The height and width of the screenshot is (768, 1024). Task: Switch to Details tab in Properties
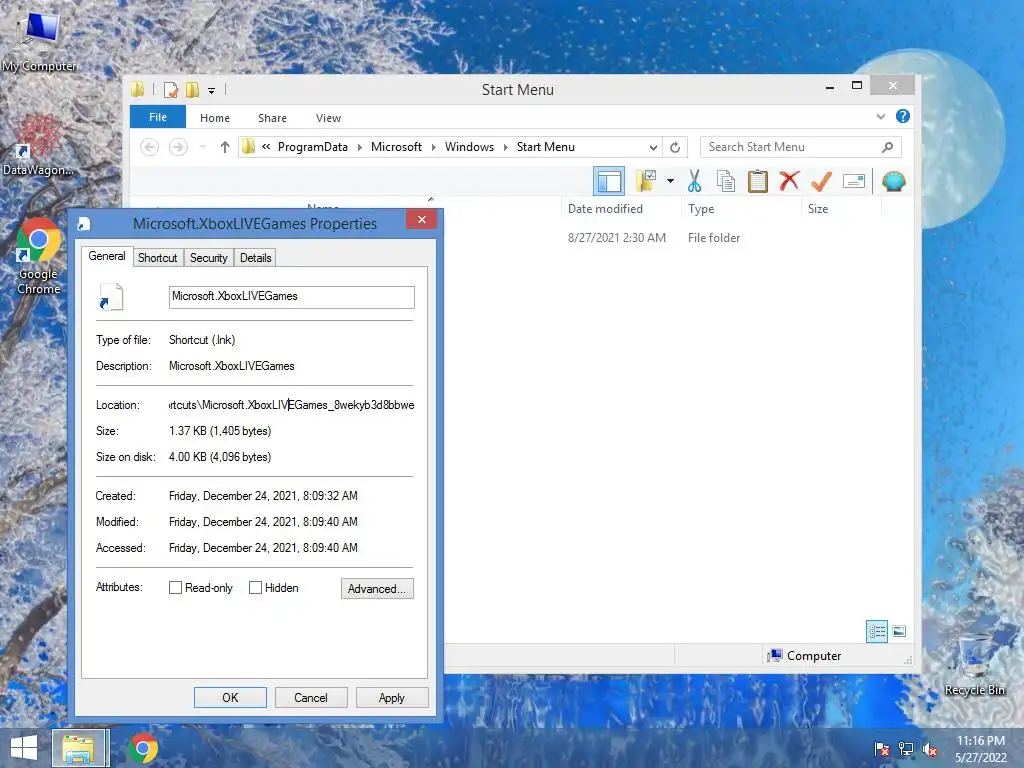255,258
